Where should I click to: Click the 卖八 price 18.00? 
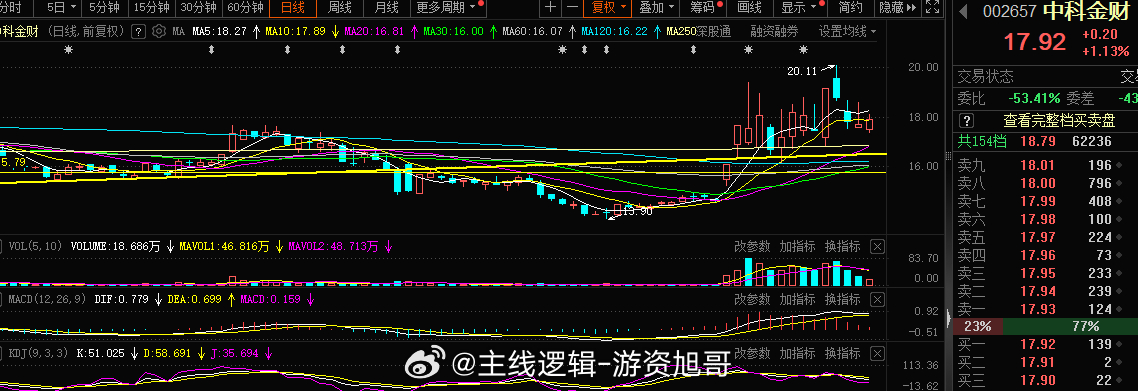(x=1038, y=184)
